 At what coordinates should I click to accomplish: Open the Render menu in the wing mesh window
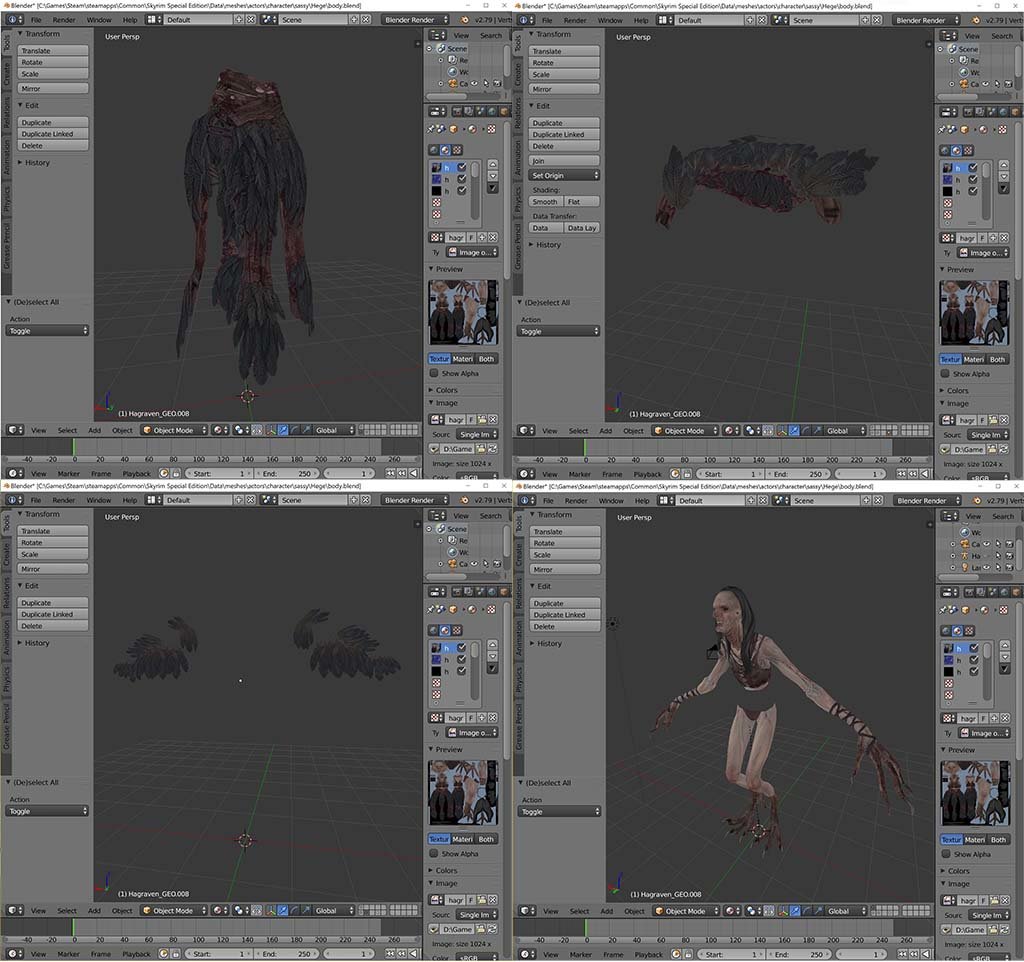575,20
